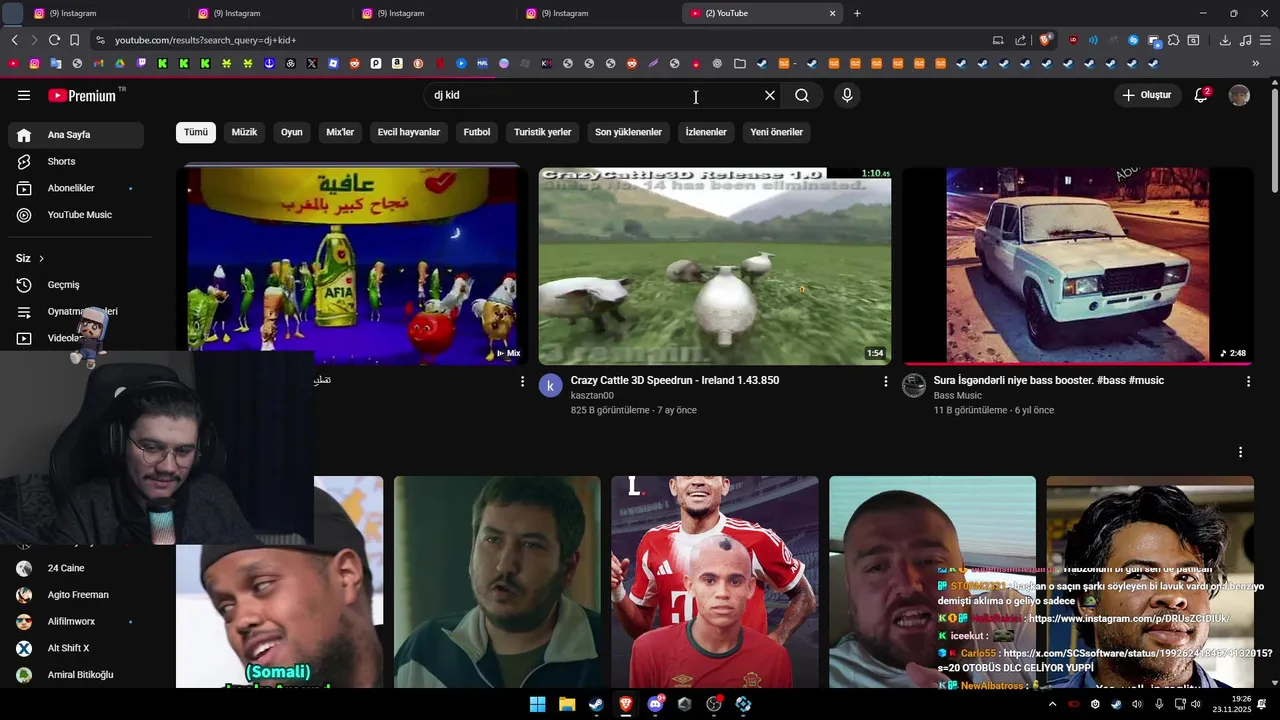Open Discord from the taskbar
Image resolution: width=1280 pixels, height=720 pixels.
656,704
